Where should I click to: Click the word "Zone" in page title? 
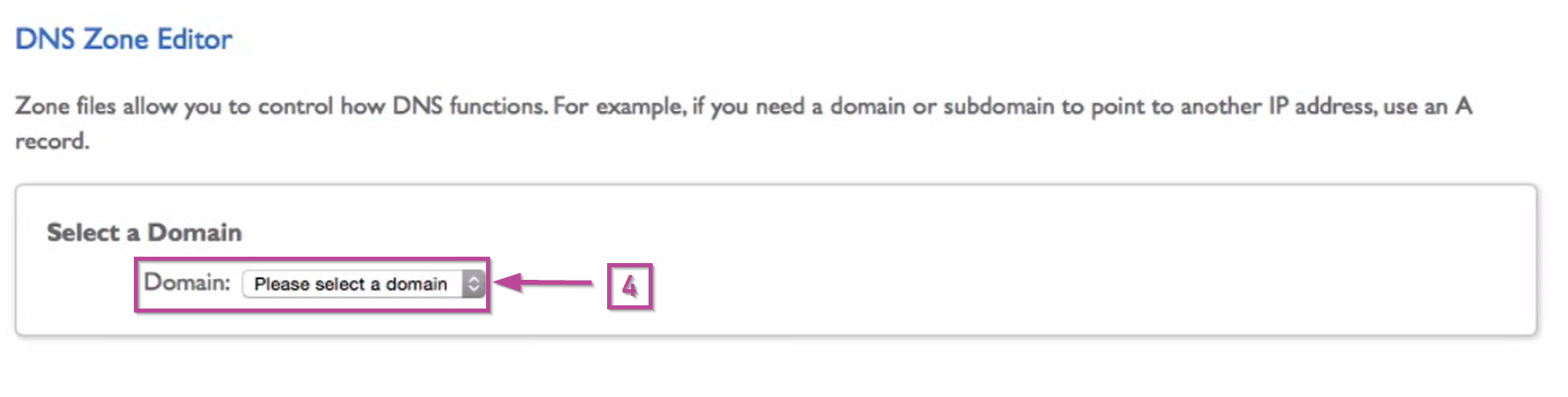[x=116, y=39]
